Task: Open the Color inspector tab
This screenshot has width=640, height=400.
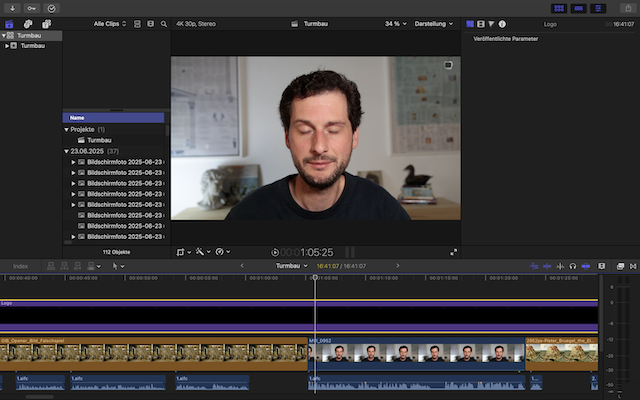Action: (x=491, y=24)
